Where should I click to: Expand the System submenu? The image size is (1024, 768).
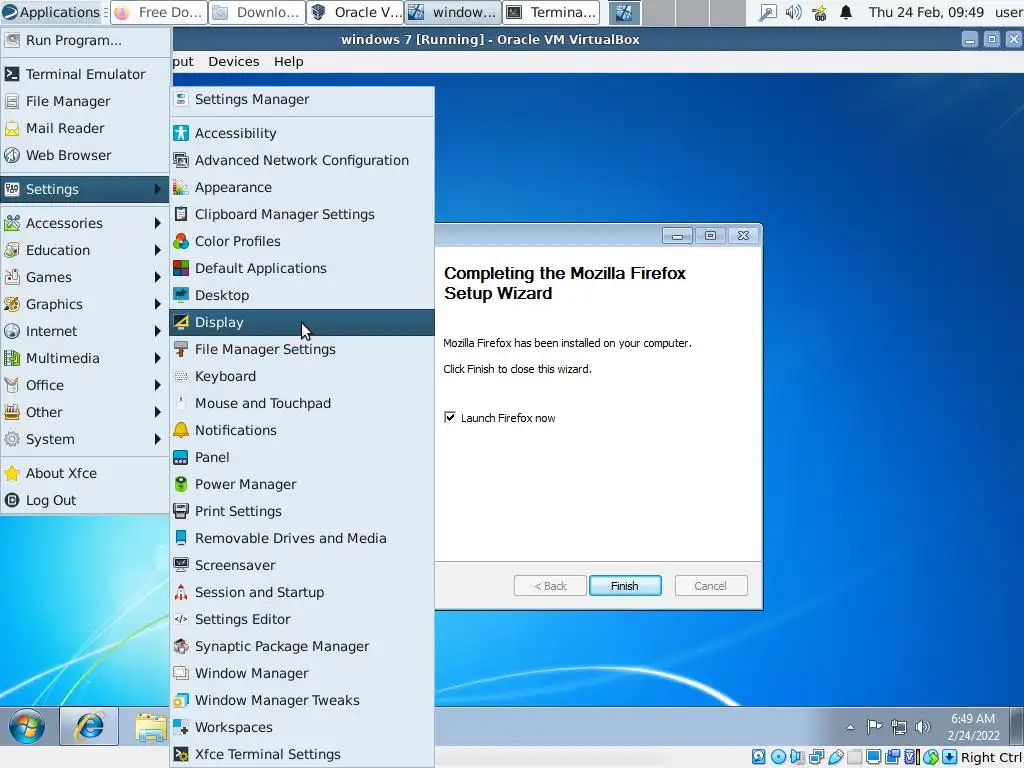click(85, 440)
